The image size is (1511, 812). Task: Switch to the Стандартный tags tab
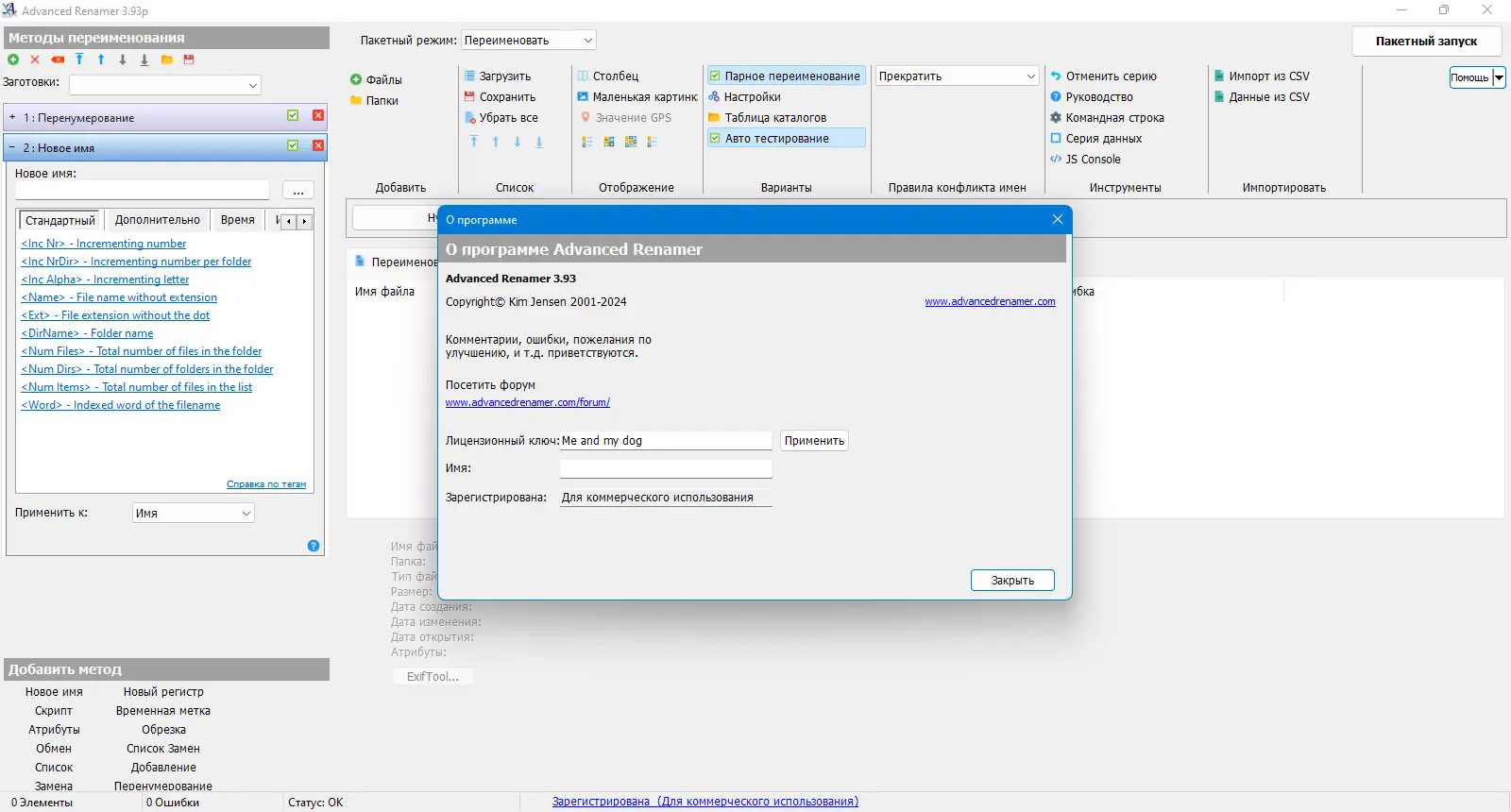tap(60, 221)
